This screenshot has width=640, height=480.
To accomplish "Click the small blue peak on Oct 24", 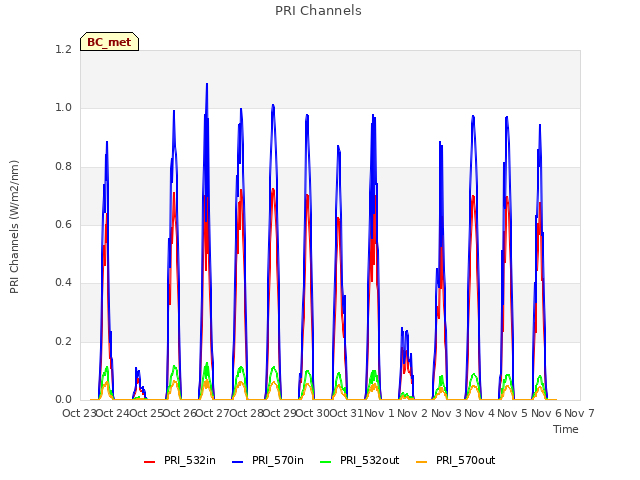I will [136, 368].
